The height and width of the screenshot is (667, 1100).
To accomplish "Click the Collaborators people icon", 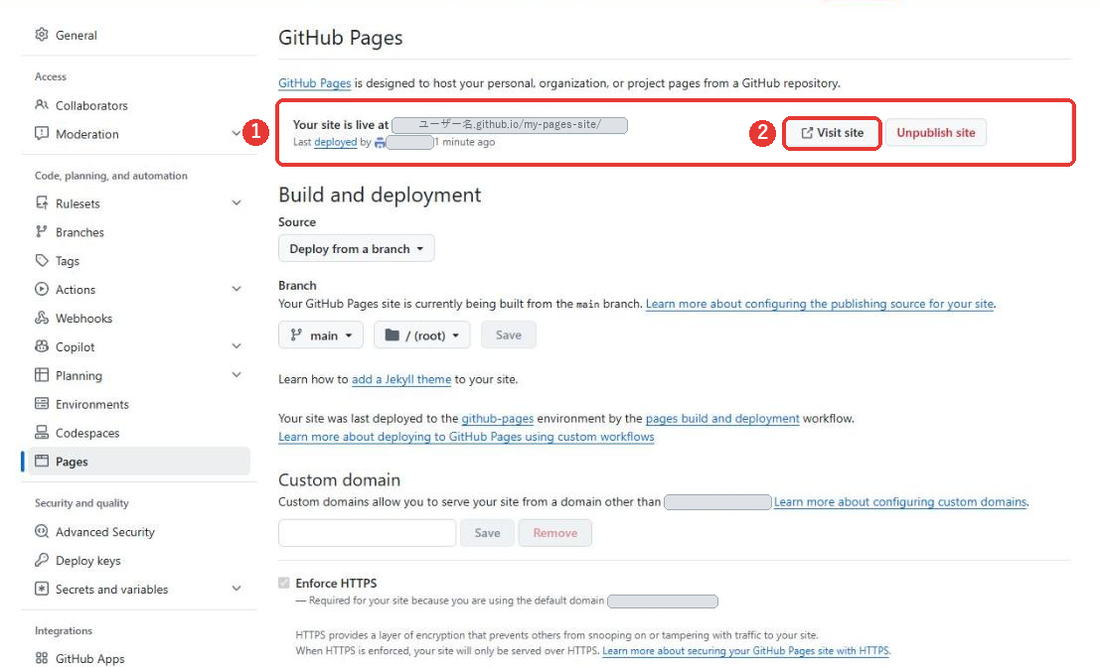I will tap(41, 105).
